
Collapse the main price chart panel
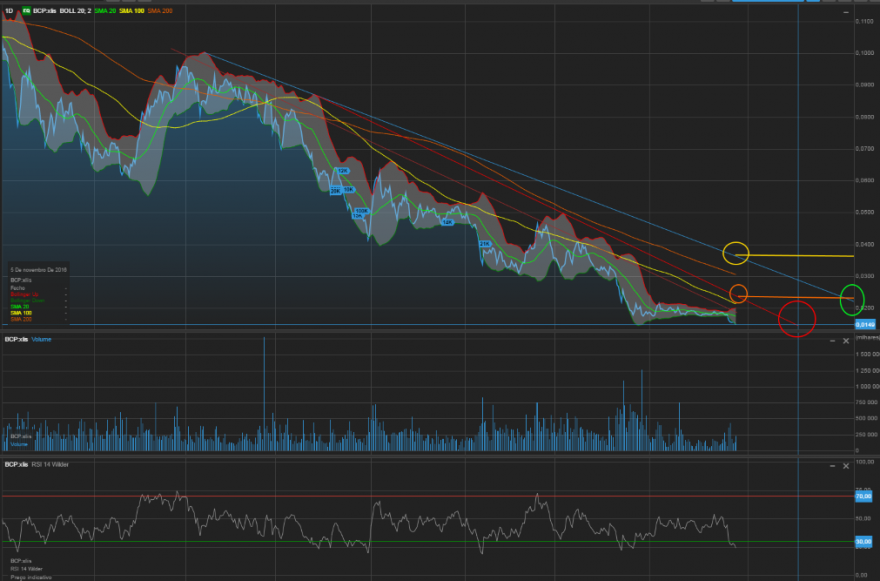(x=846, y=12)
